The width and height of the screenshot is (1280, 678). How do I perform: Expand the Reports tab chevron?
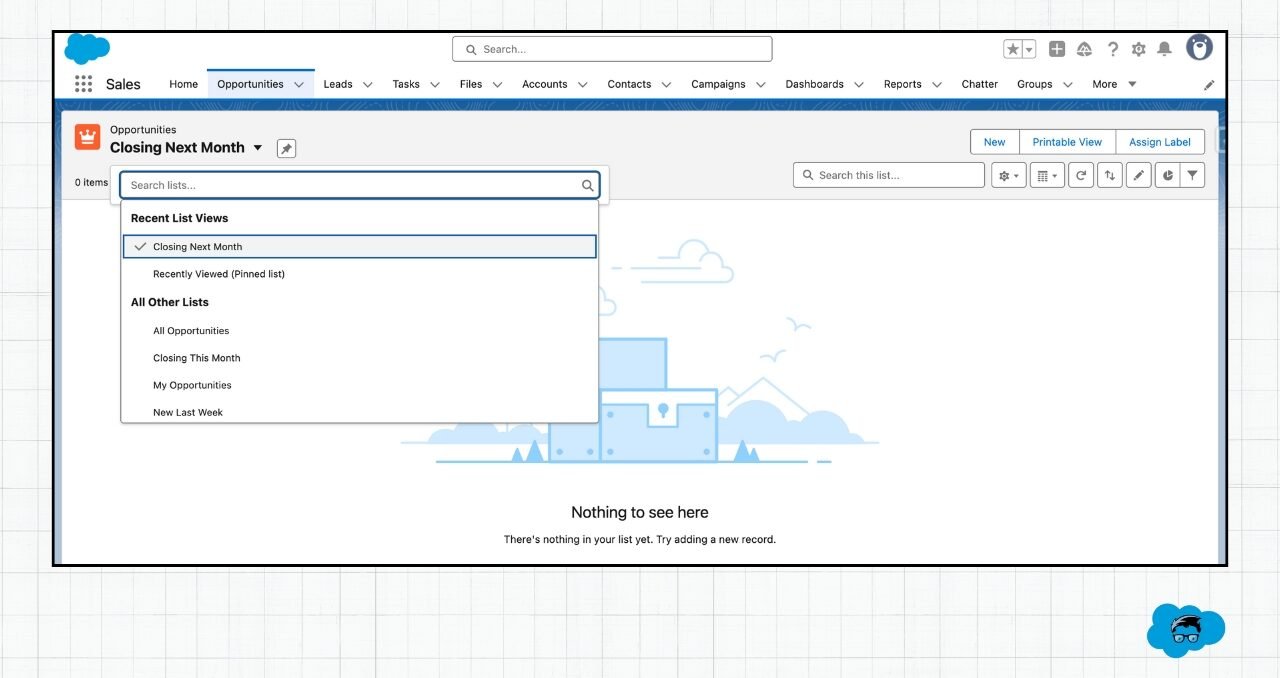tap(937, 85)
